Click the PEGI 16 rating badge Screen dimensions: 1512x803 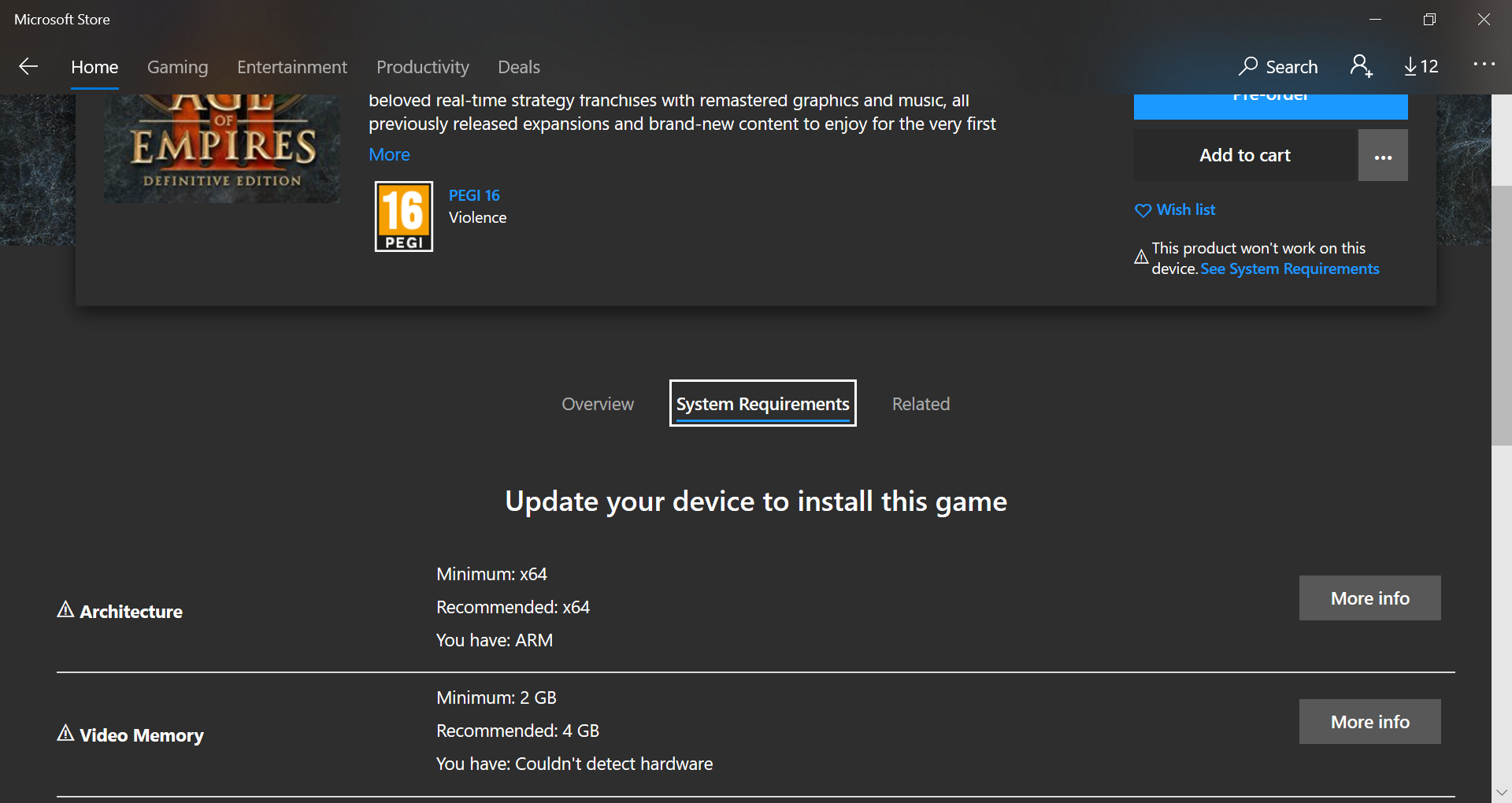coord(403,216)
